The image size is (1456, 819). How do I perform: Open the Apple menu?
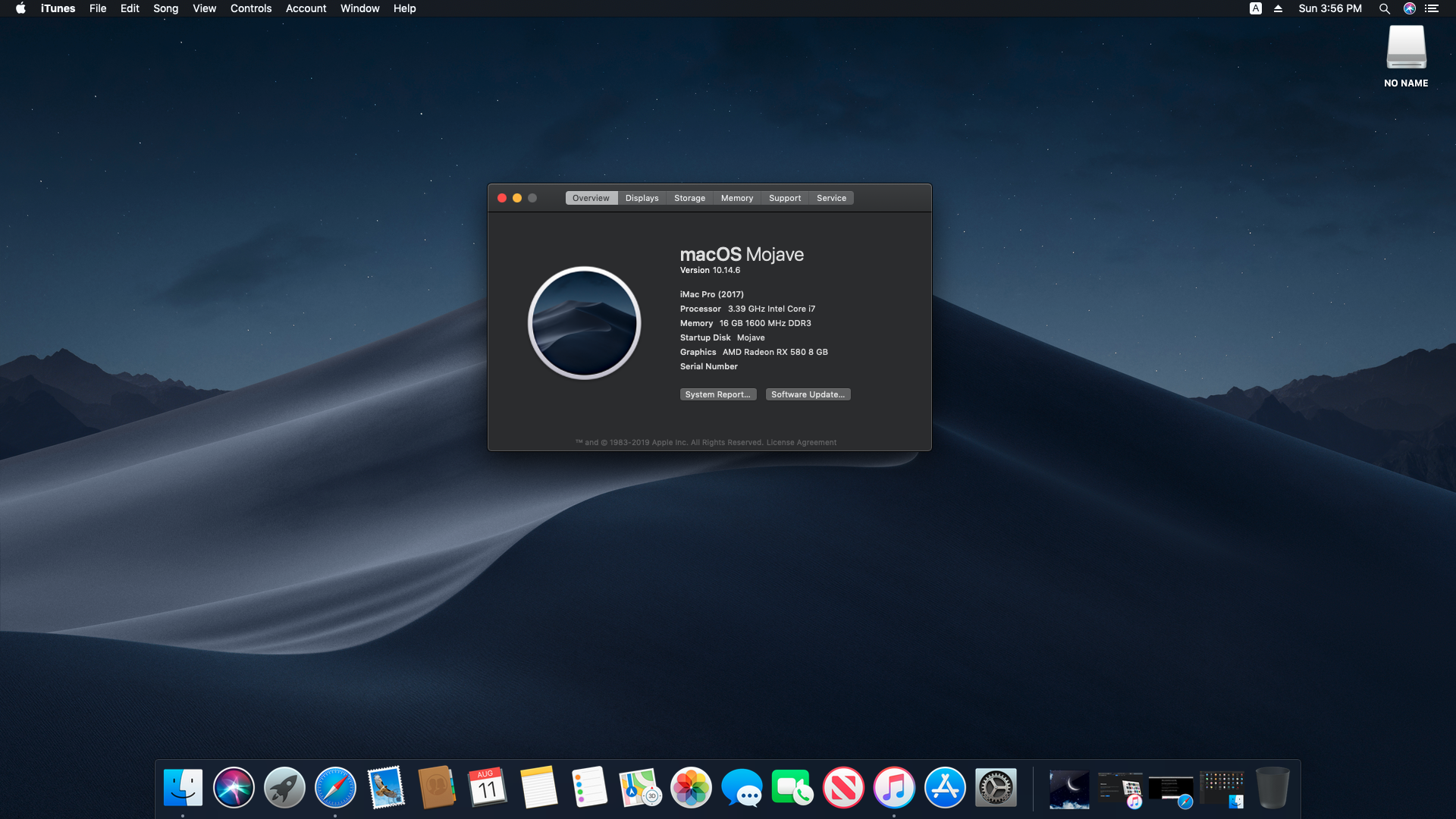tap(20, 8)
